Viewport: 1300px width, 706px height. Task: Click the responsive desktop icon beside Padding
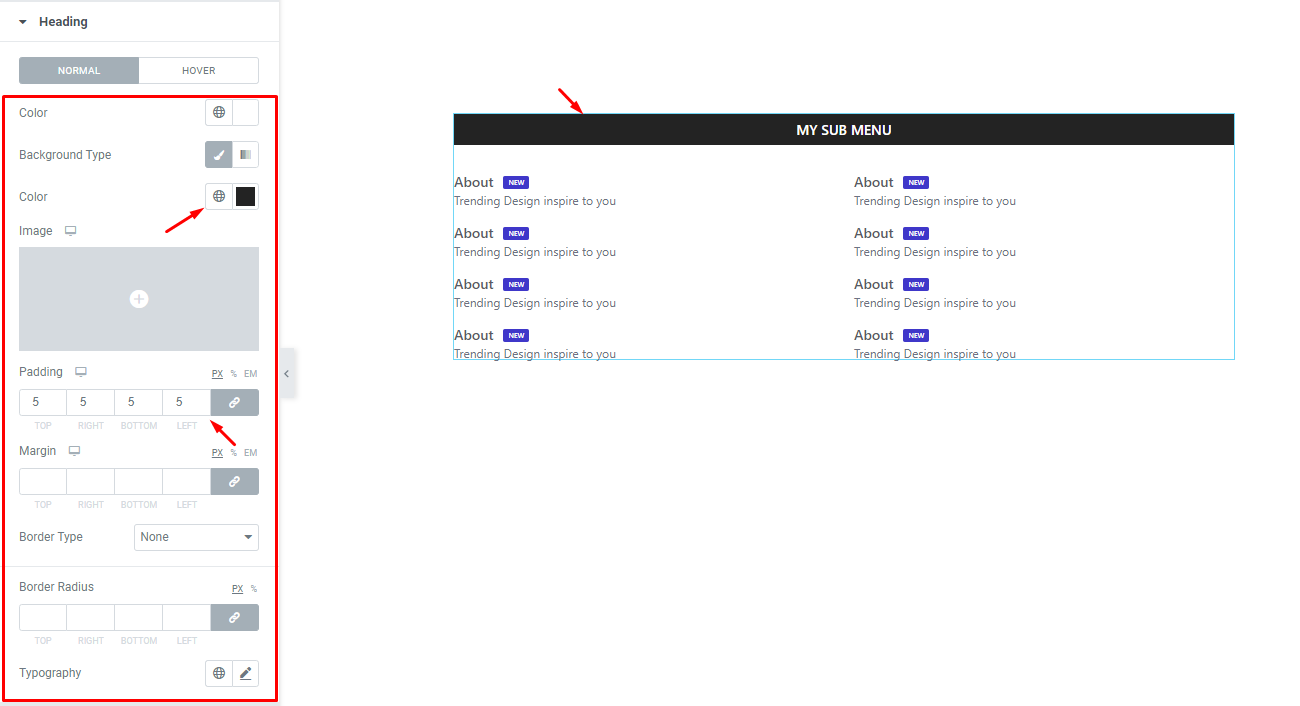[x=74, y=371]
